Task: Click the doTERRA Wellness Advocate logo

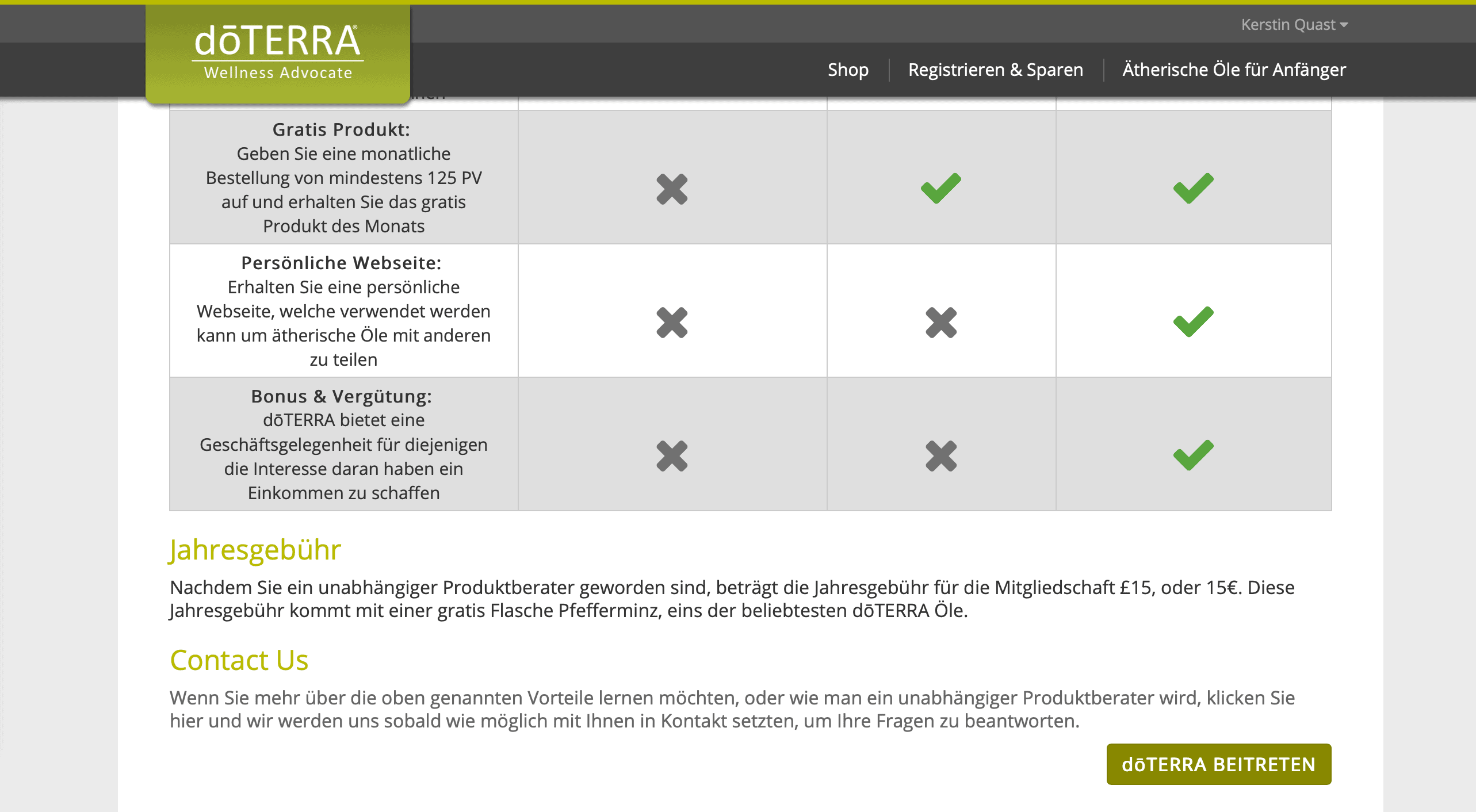Action: (278, 53)
